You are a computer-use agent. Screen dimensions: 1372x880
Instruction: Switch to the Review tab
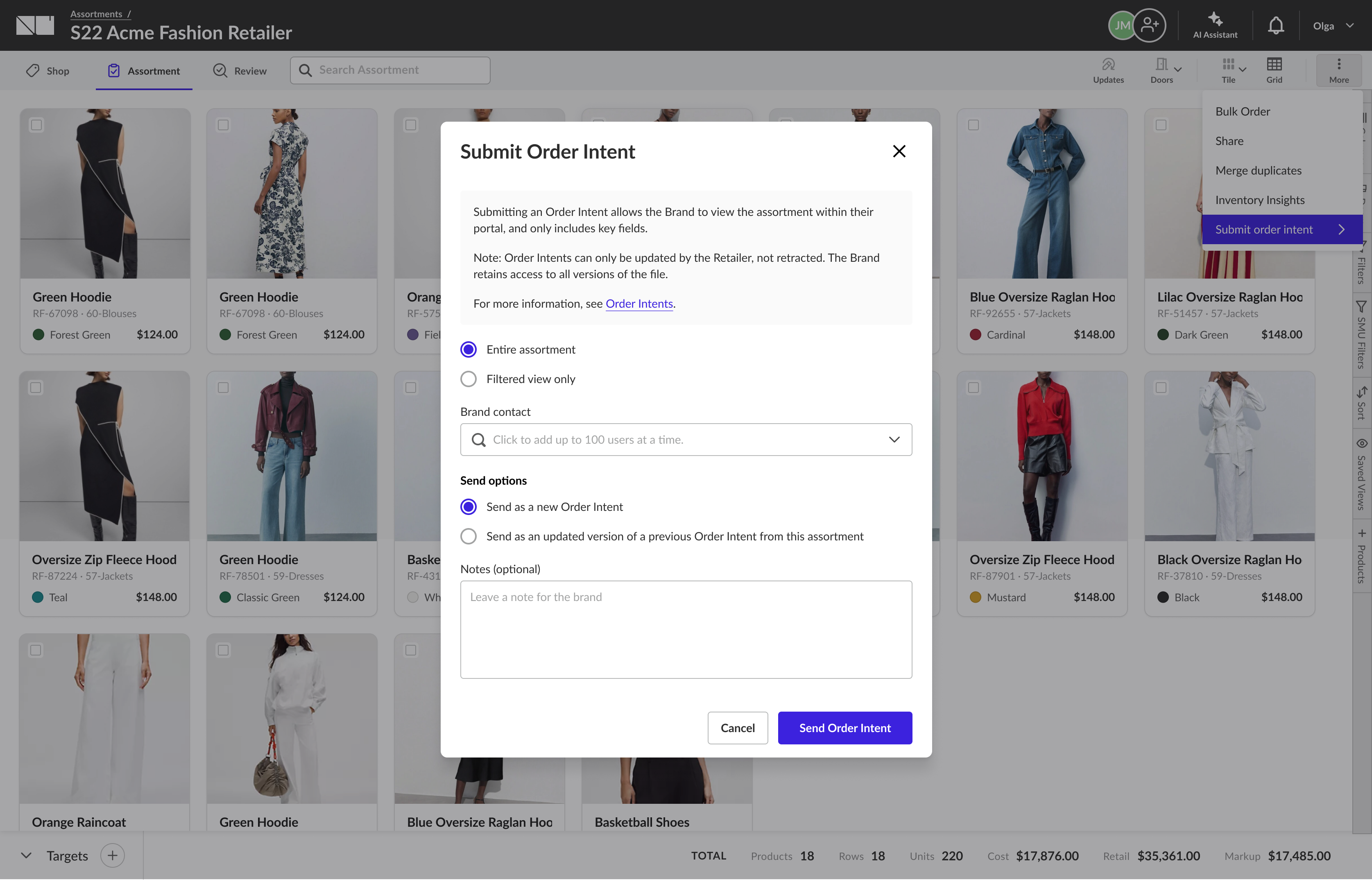(240, 70)
